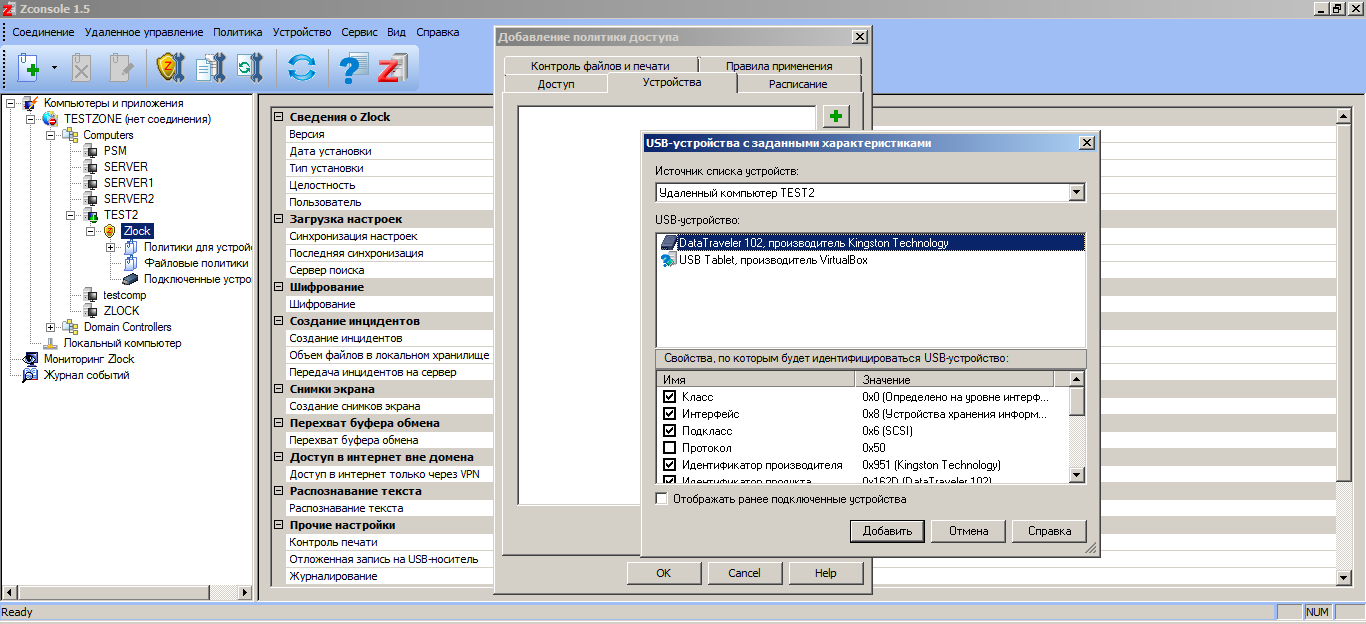The height and width of the screenshot is (624, 1366).
Task: Open the Источник списка устройств dropdown
Action: point(1076,192)
